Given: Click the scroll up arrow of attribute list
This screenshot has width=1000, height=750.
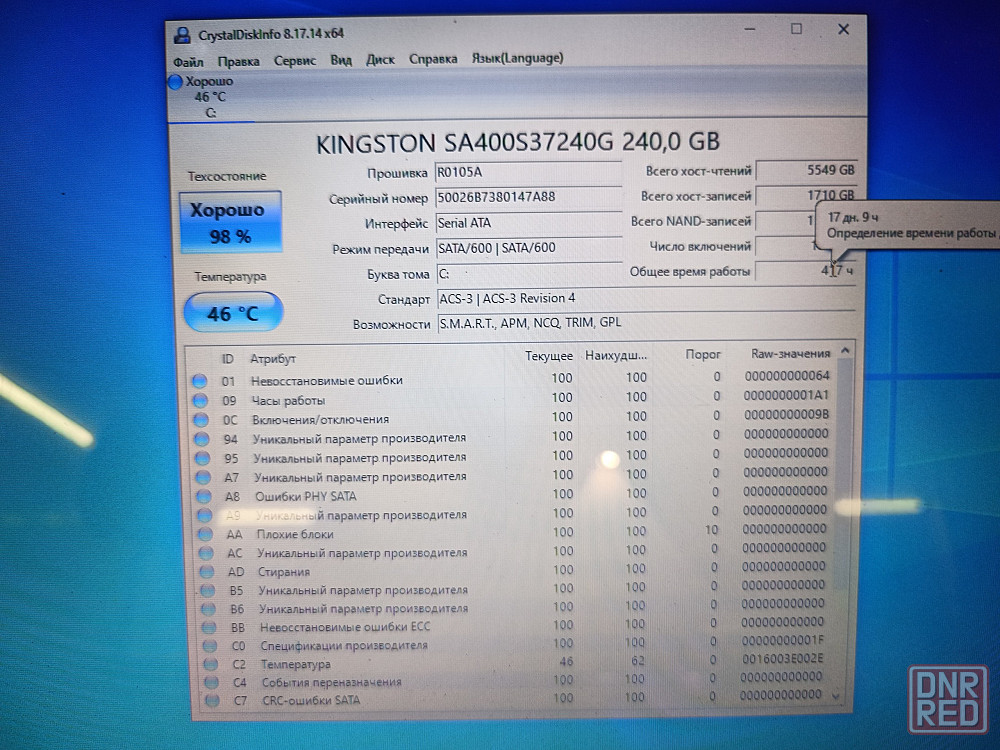Looking at the screenshot, I should 845,352.
